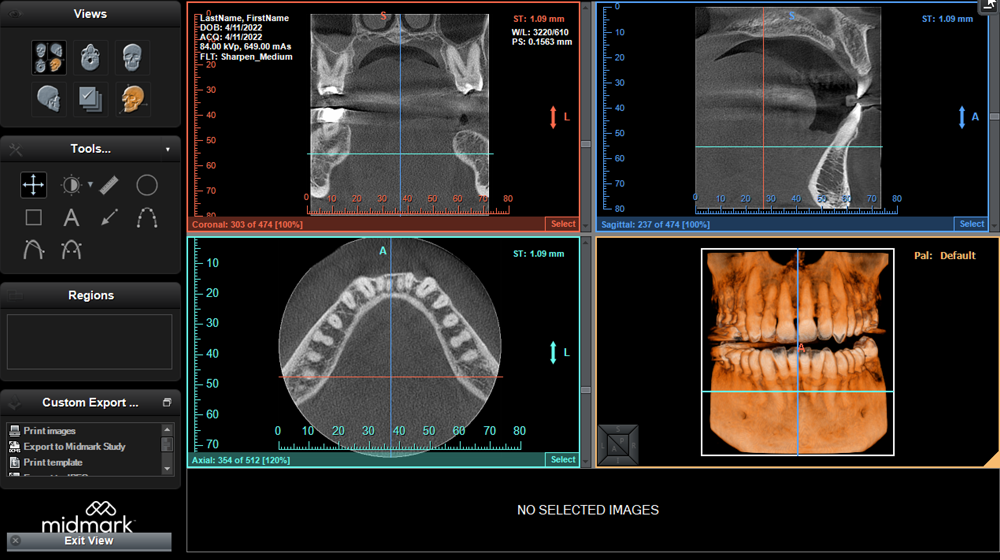Choose Print images in export list
1000x560 pixels.
coord(50,431)
